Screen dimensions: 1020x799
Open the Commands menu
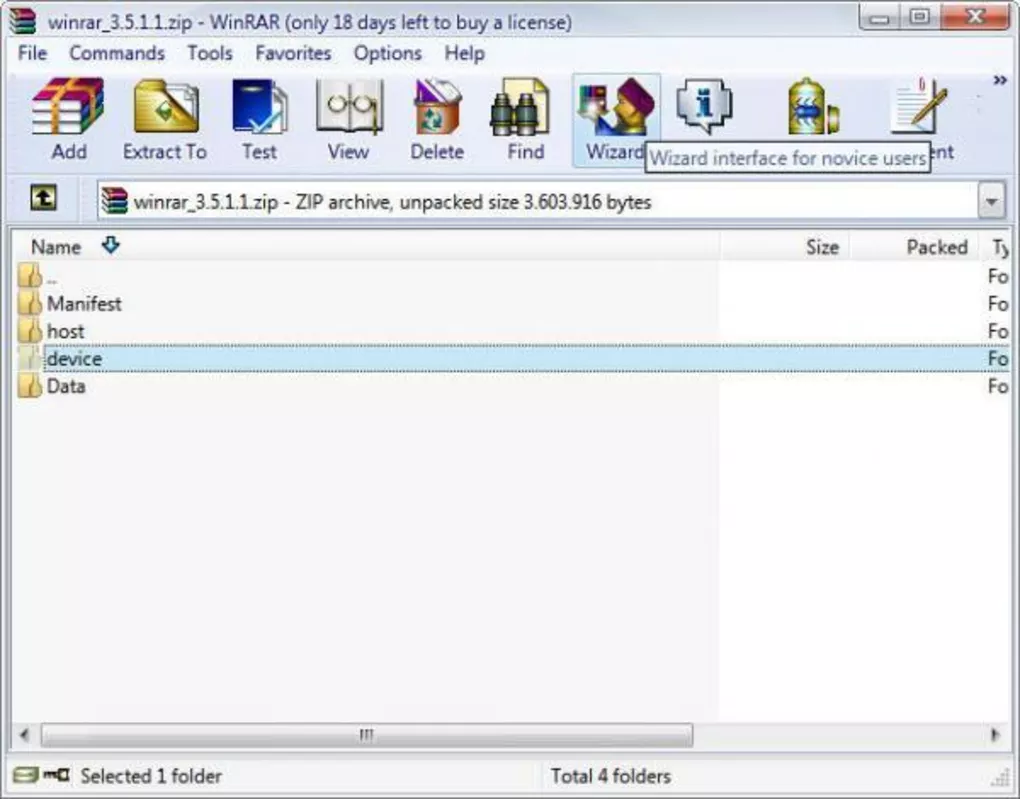117,53
